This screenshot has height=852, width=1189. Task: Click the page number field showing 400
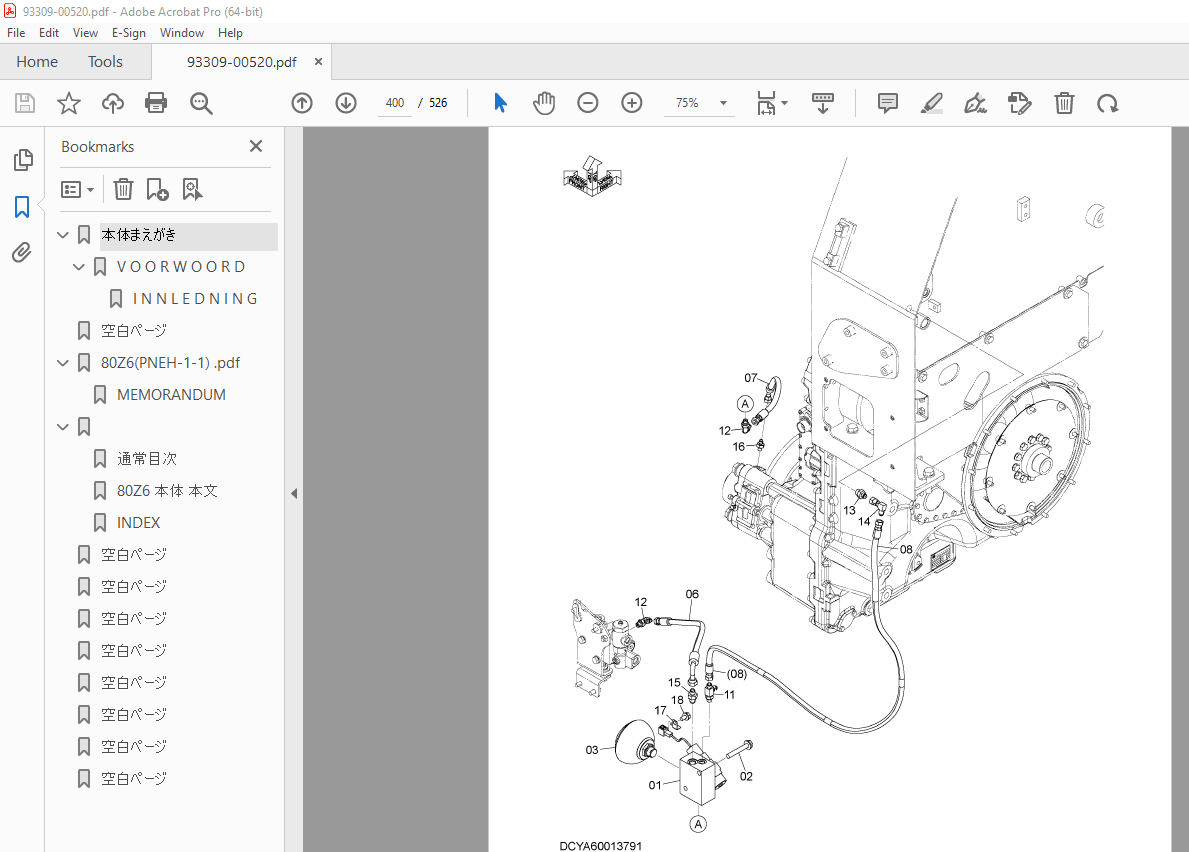[394, 103]
